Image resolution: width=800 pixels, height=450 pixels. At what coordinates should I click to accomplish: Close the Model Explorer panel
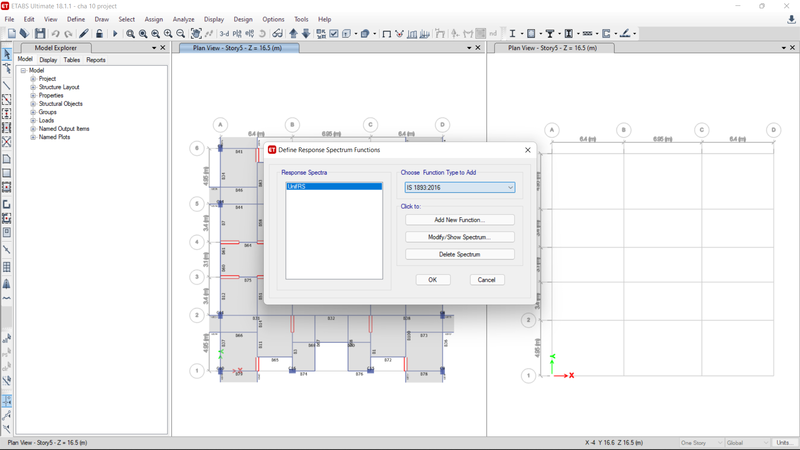163,47
